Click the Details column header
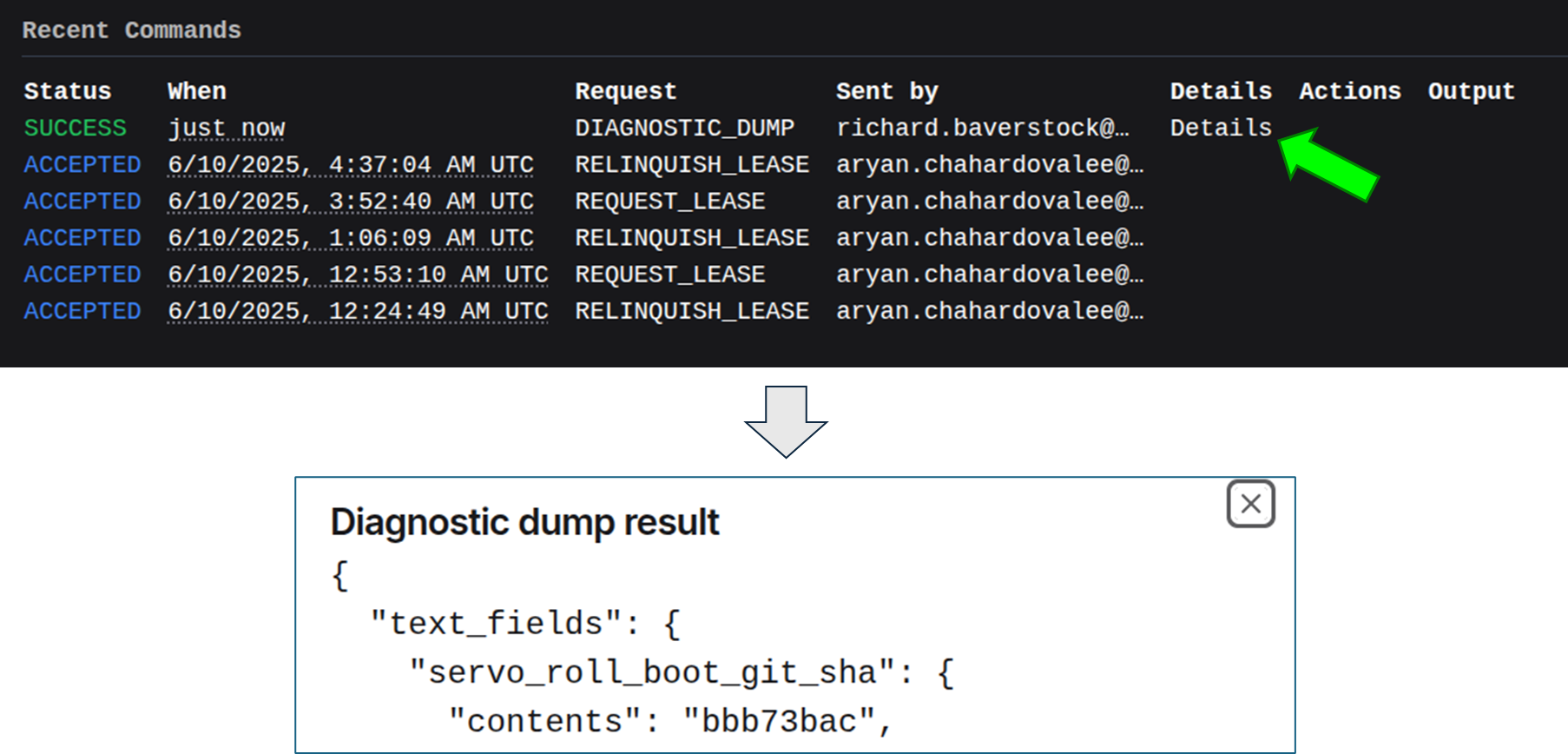Image resolution: width=1568 pixels, height=754 pixels. pyautogui.click(x=1221, y=91)
